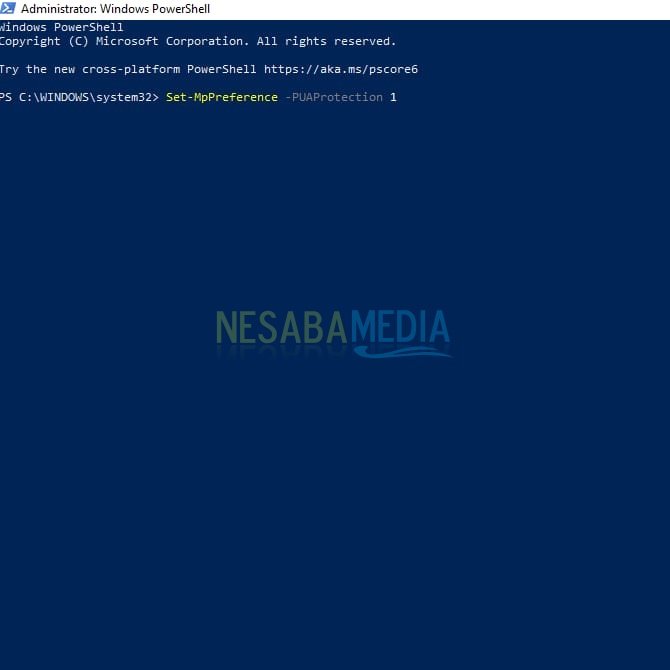Click the 'Windows PowerShell' banner line
Viewport: 670px width, 670px height.
tap(62, 27)
